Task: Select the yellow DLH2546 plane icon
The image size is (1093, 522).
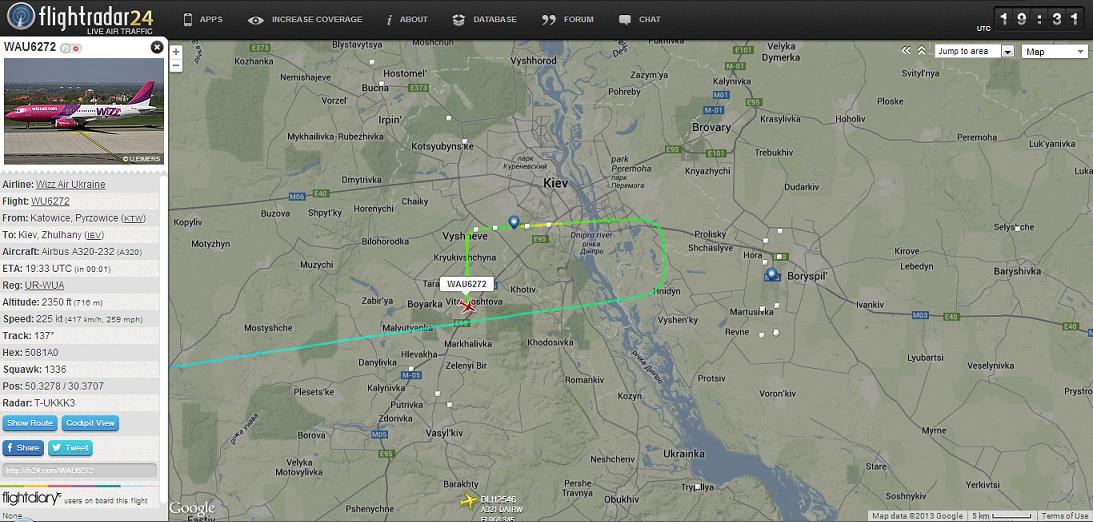Action: click(x=468, y=500)
